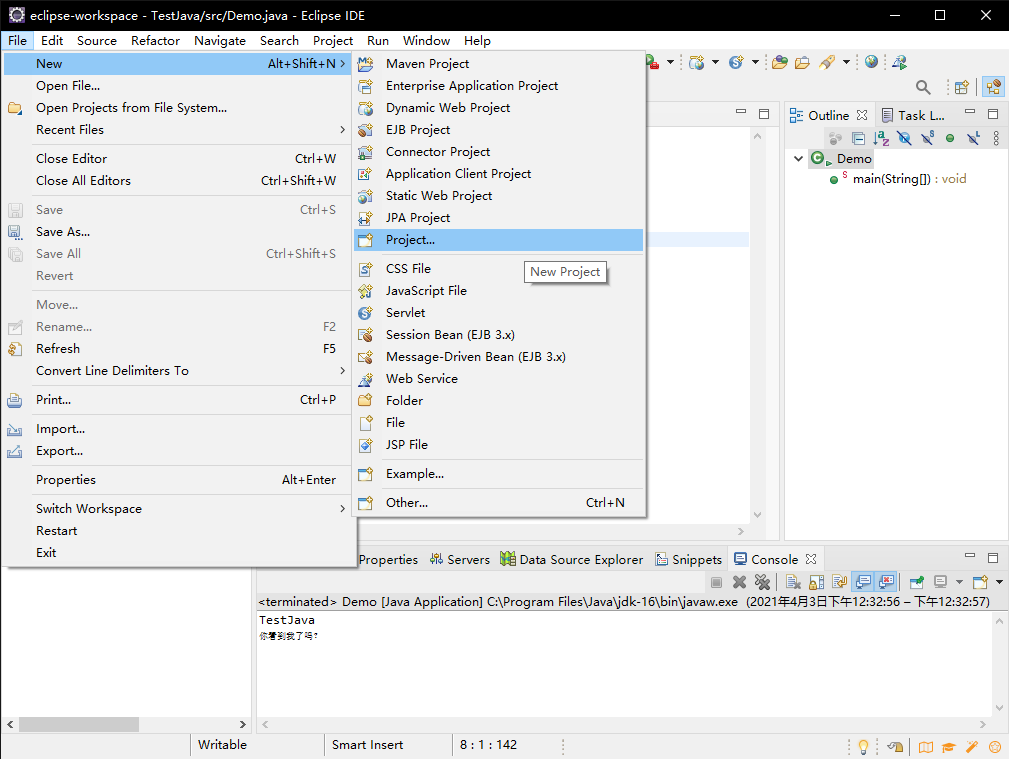The height and width of the screenshot is (759, 1009).
Task: Click the New Dynamic Web Project toolbar icon
Action: point(696,62)
